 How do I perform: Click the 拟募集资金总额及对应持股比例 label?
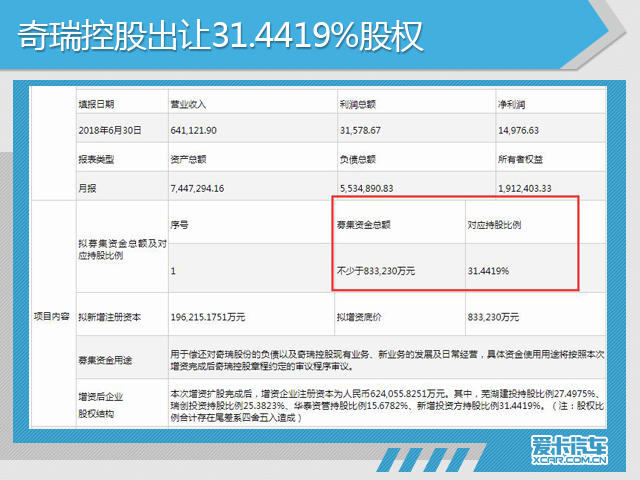pos(122,249)
